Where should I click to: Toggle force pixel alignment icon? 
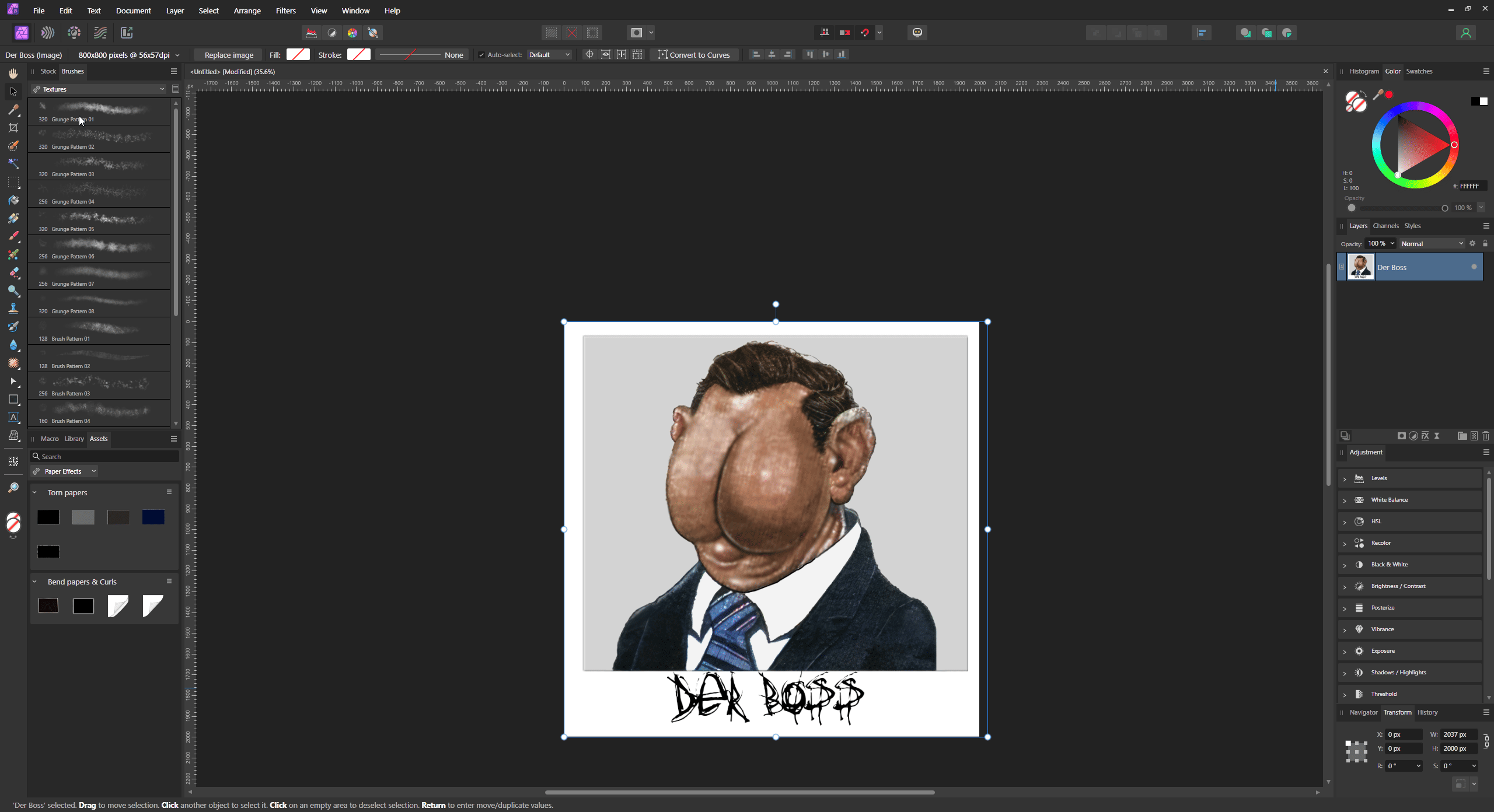824,33
